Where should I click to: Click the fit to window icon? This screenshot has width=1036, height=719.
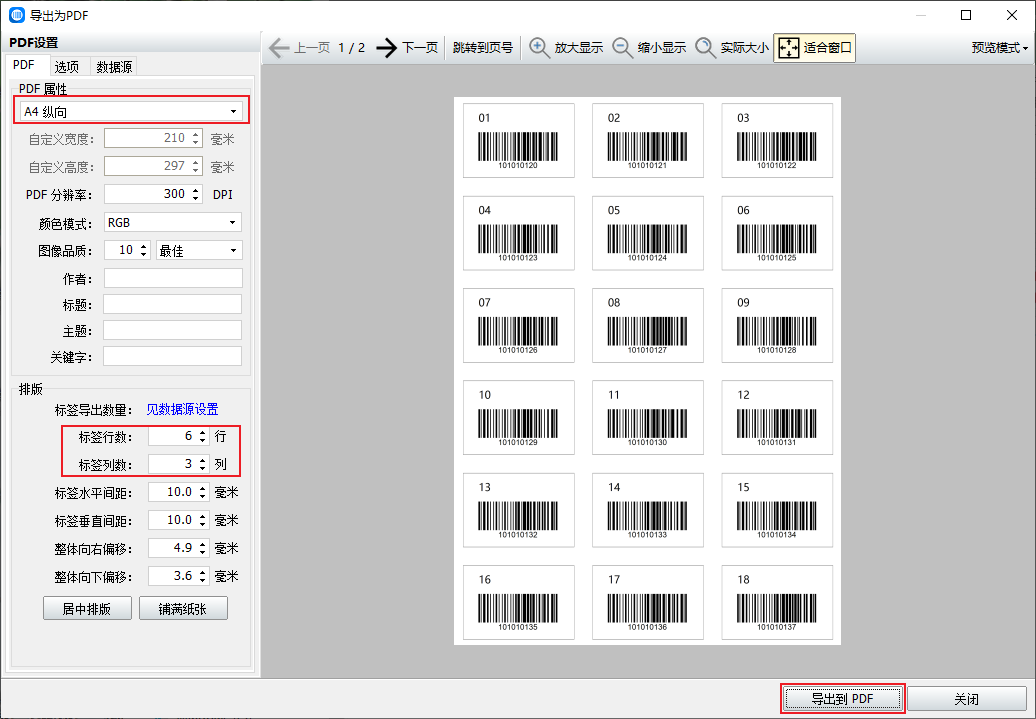pyautogui.click(x=789, y=48)
